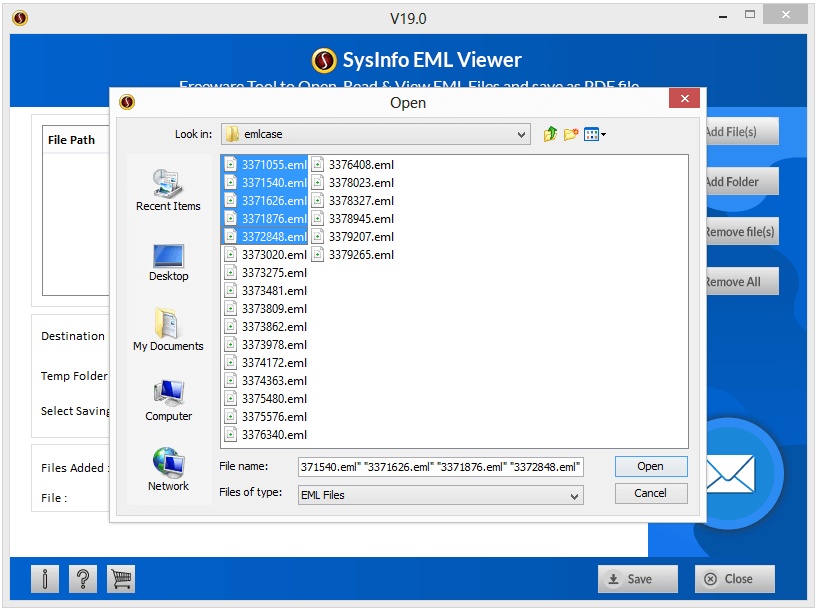Click Add Folder in main window
The width and height of the screenshot is (816, 609).
(x=742, y=182)
